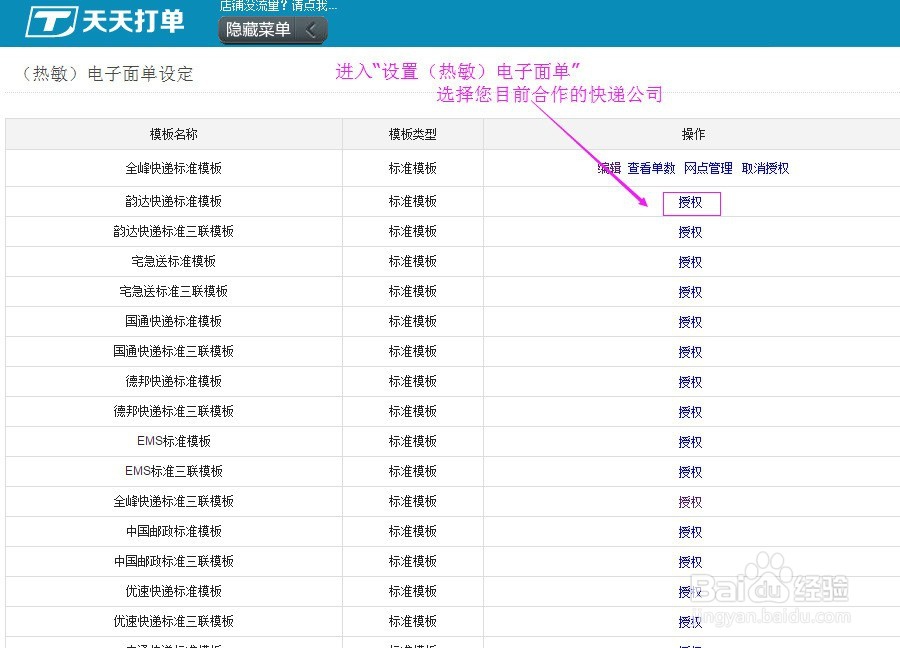
Task: Select the 国通快递标准三联模板 row name
Action: point(173,351)
